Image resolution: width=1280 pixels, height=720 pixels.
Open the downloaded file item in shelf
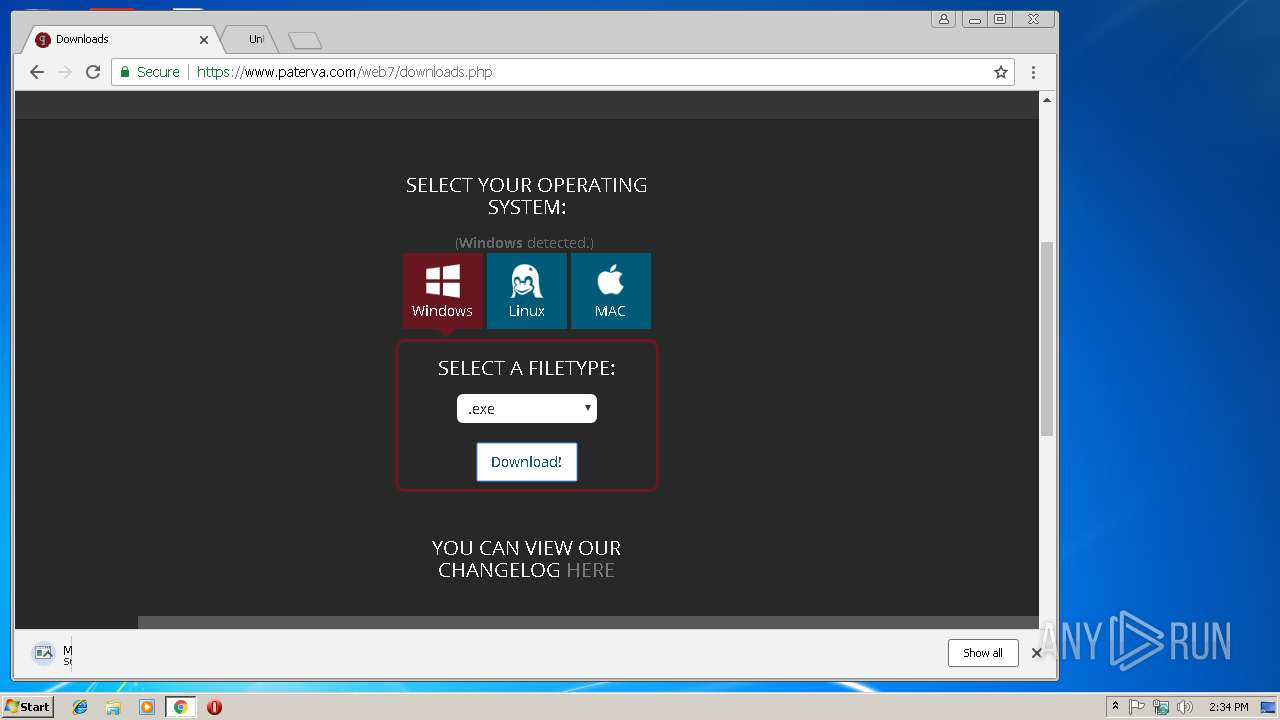coord(50,654)
